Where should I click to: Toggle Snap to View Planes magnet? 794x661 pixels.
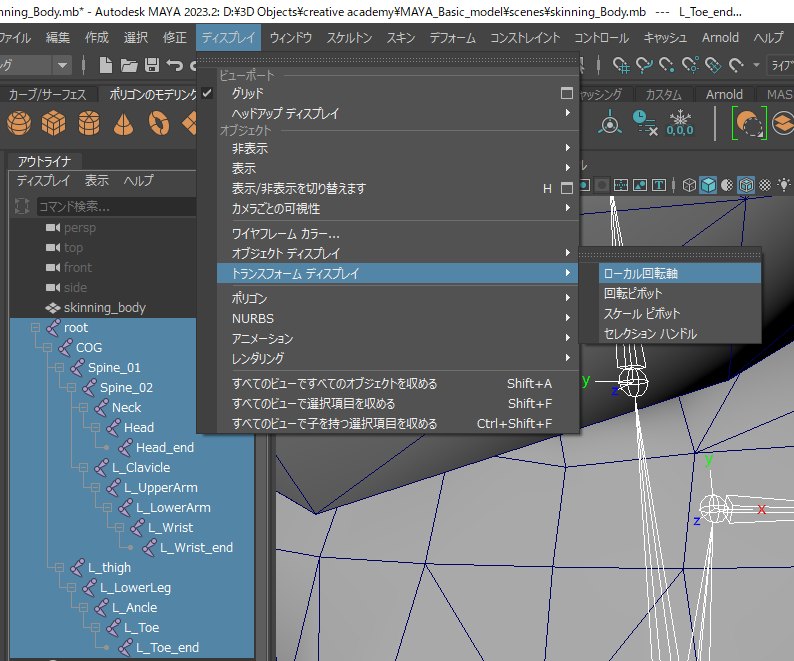click(713, 65)
